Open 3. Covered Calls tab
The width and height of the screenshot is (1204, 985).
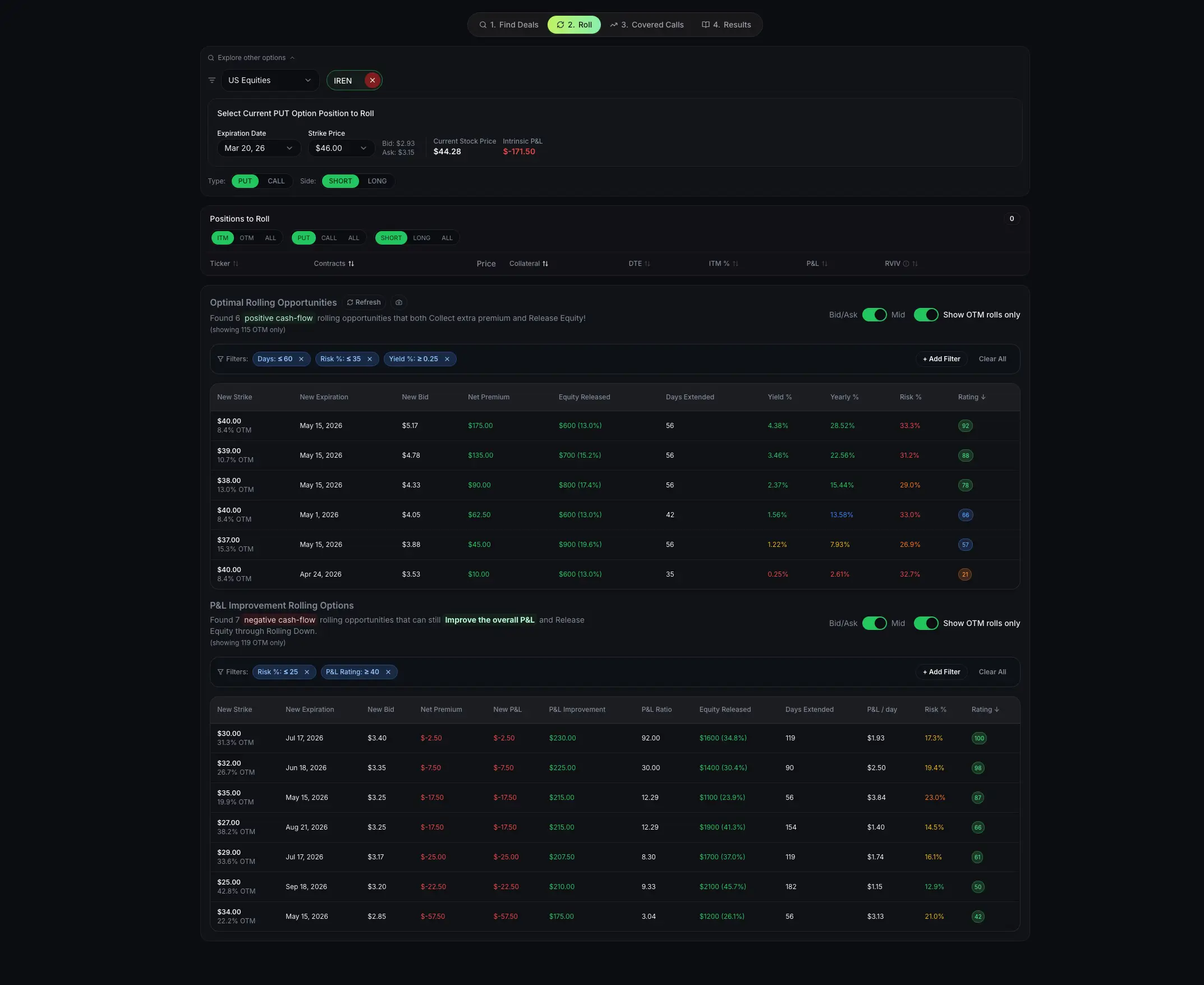click(647, 25)
